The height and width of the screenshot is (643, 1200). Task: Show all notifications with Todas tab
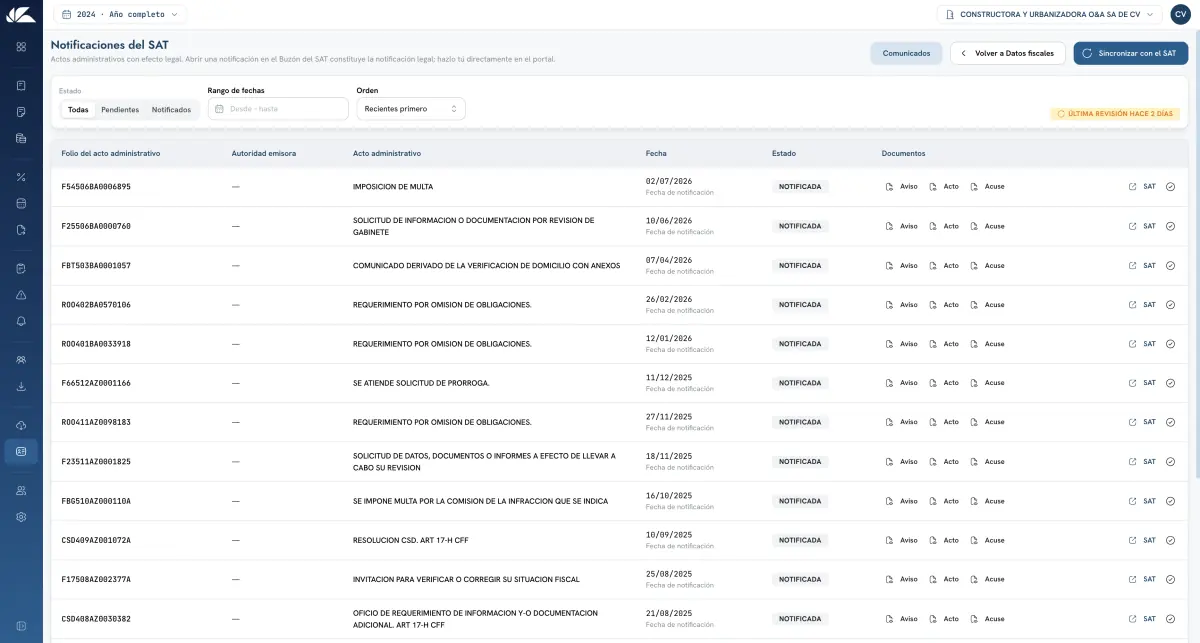tap(78, 110)
